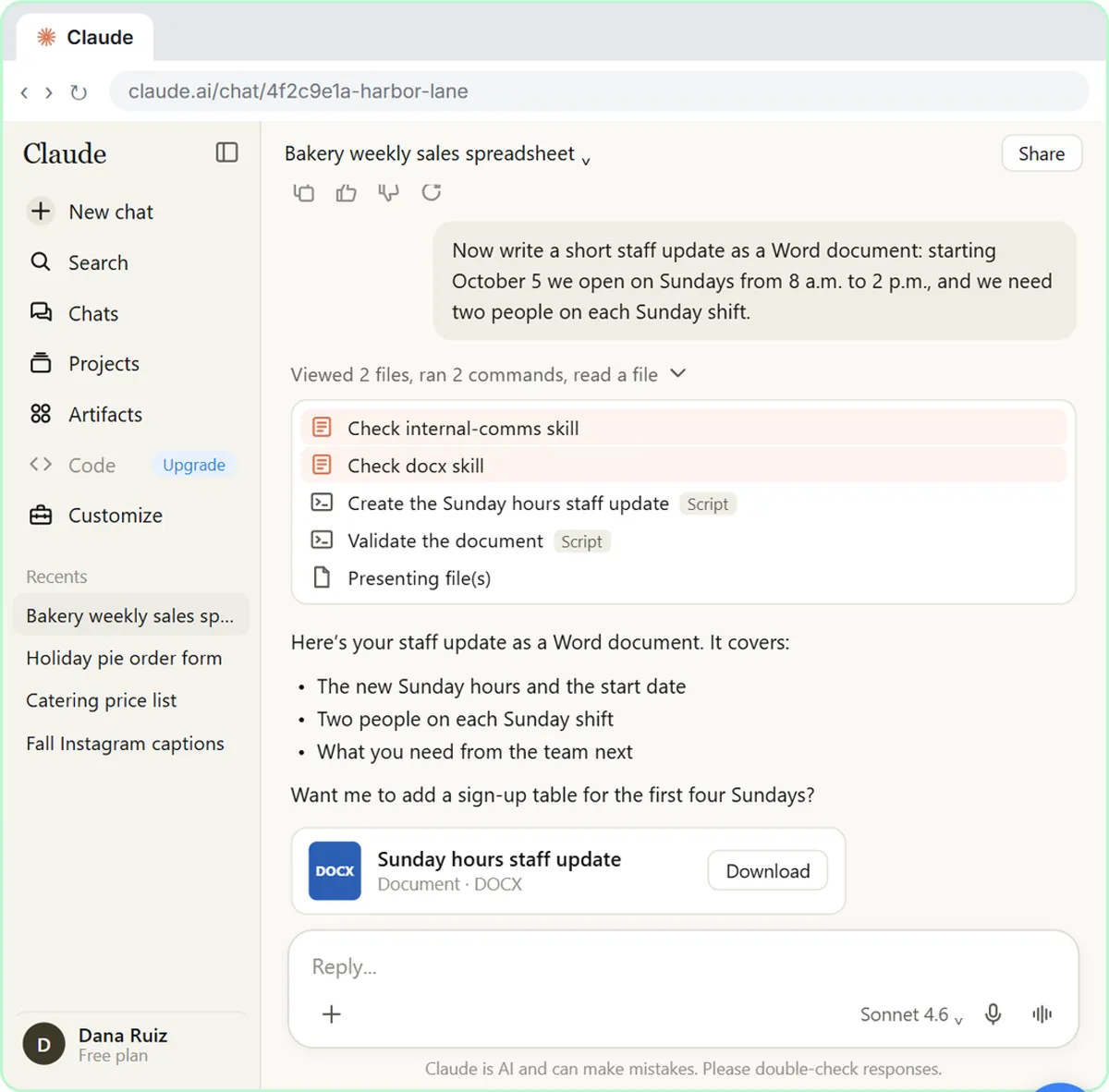Open the Check internal-comms skill step

(x=684, y=428)
